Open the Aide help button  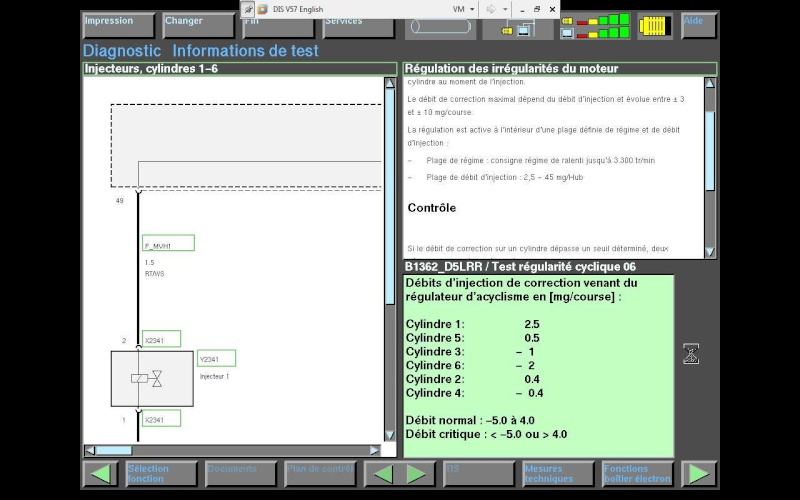click(x=699, y=25)
